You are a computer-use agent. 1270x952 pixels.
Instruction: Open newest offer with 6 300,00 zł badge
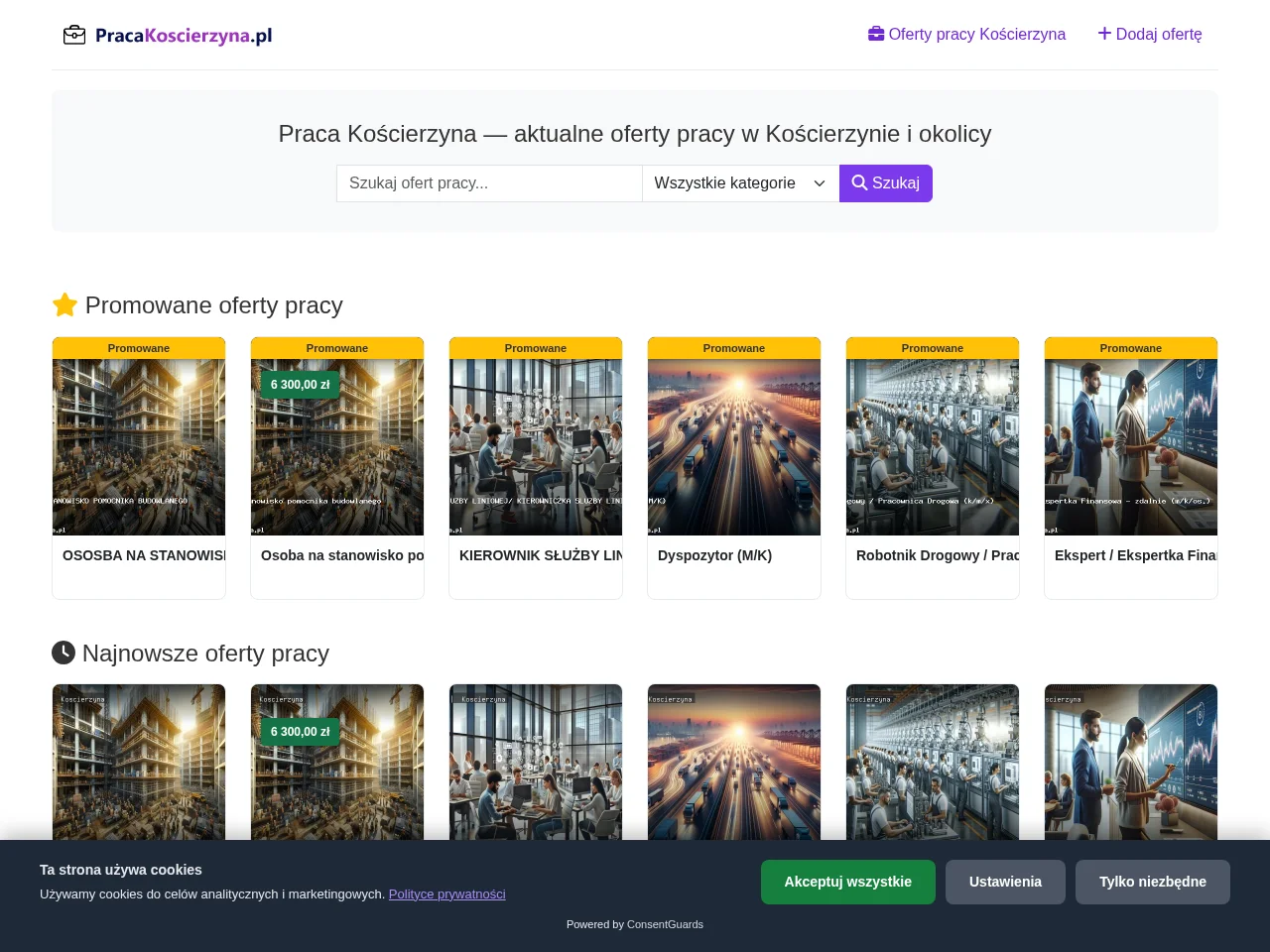pyautogui.click(x=337, y=764)
